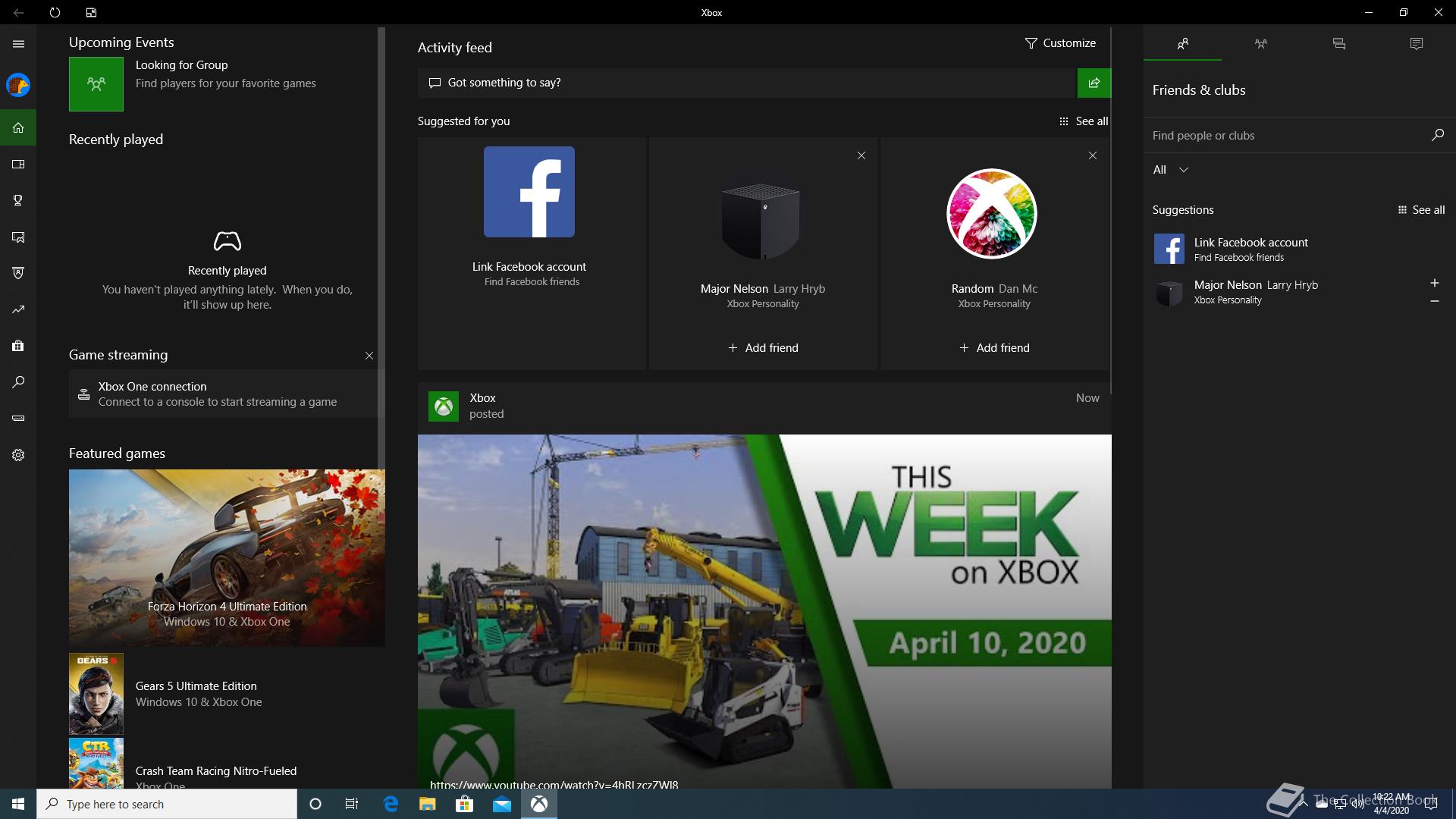Open Connection console icon in sidebar
The image size is (1456, 819).
pos(18,419)
